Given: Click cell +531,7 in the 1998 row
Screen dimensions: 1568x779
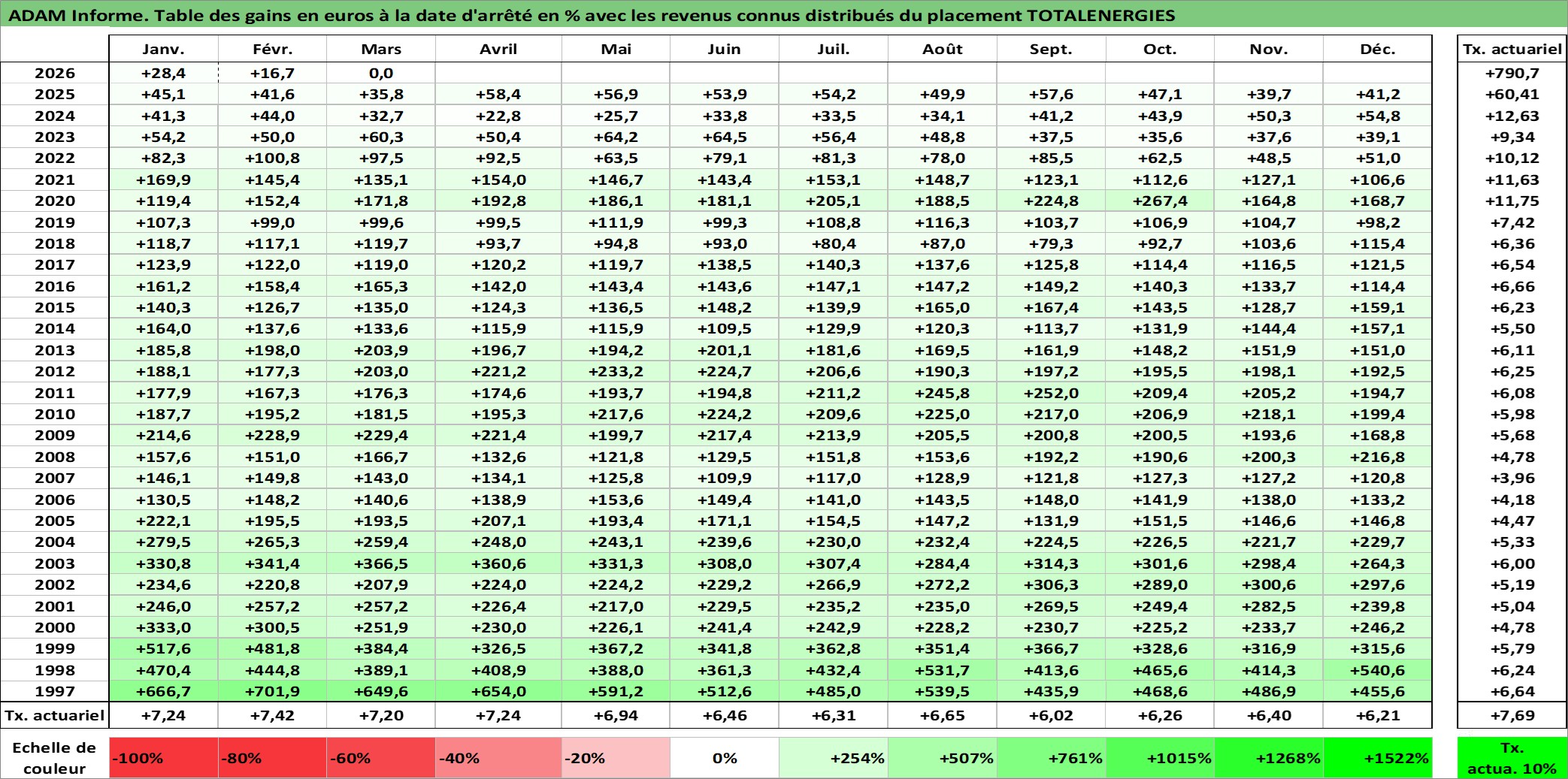Looking at the screenshot, I should click(943, 670).
